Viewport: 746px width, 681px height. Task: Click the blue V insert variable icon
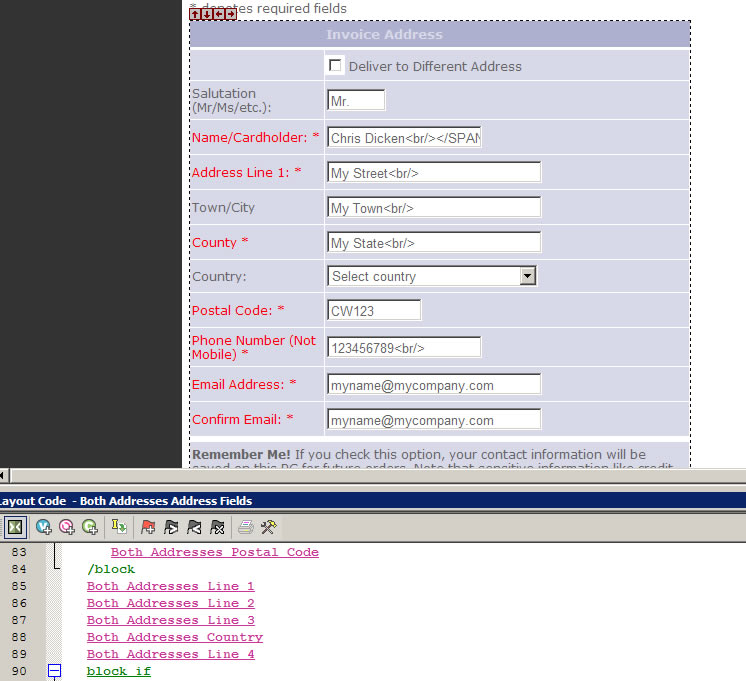pyautogui.click(x=44, y=526)
